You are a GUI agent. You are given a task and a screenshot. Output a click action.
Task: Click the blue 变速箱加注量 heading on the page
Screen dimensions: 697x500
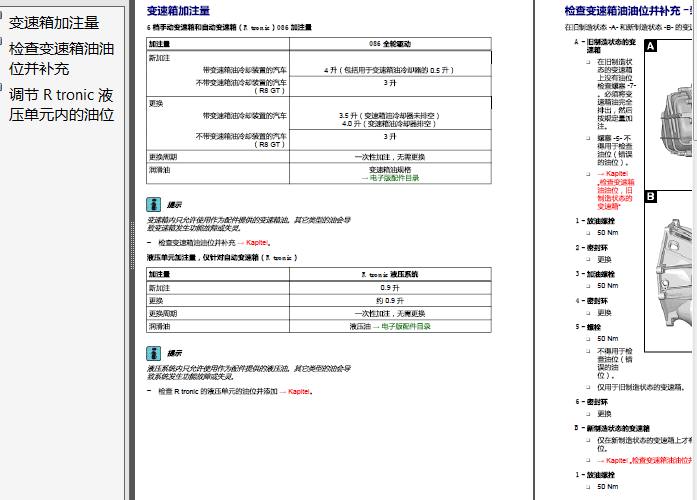coord(178,11)
